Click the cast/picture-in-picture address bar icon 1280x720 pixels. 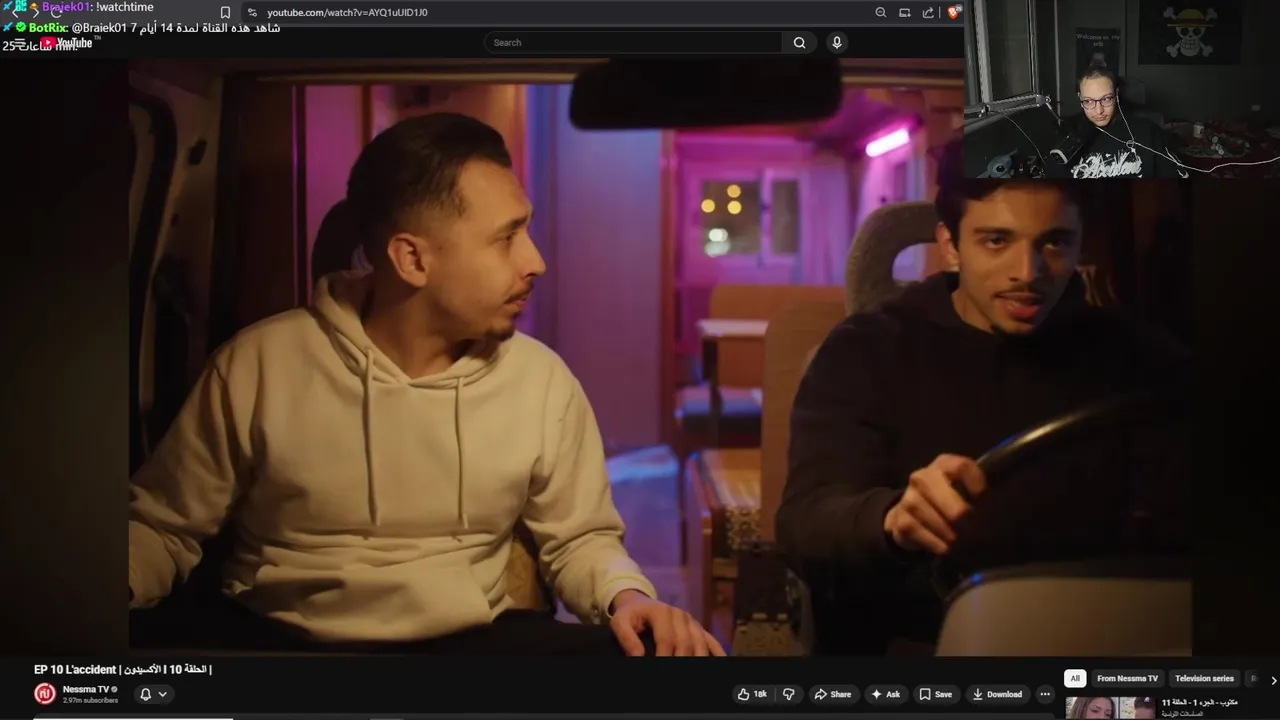coord(904,12)
